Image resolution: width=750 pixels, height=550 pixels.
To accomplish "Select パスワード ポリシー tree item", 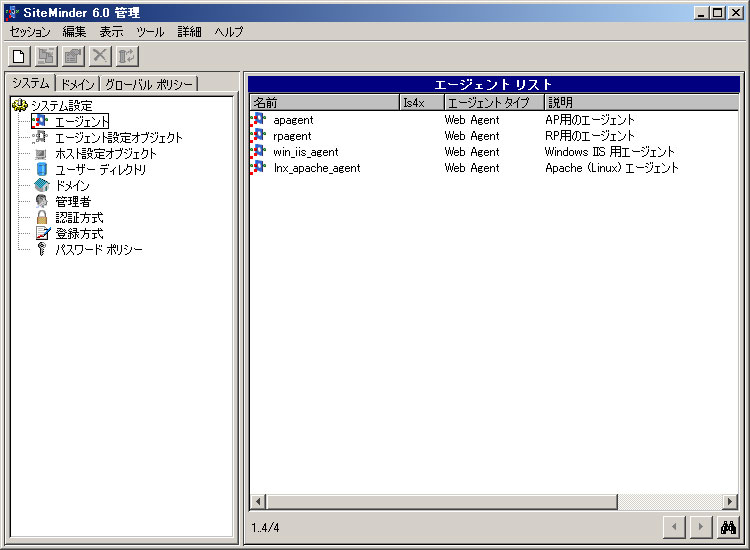I will click(x=99, y=250).
